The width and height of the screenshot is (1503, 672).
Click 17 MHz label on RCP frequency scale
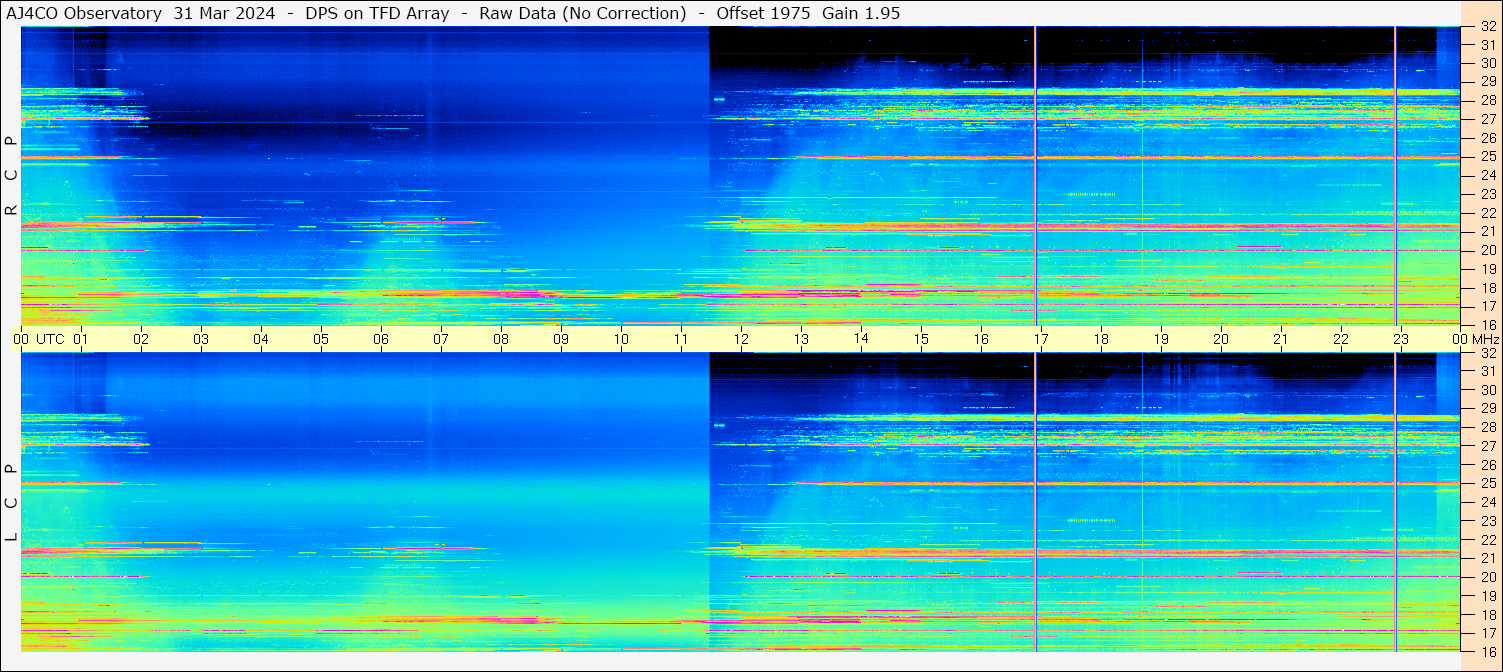[x=1488, y=306]
